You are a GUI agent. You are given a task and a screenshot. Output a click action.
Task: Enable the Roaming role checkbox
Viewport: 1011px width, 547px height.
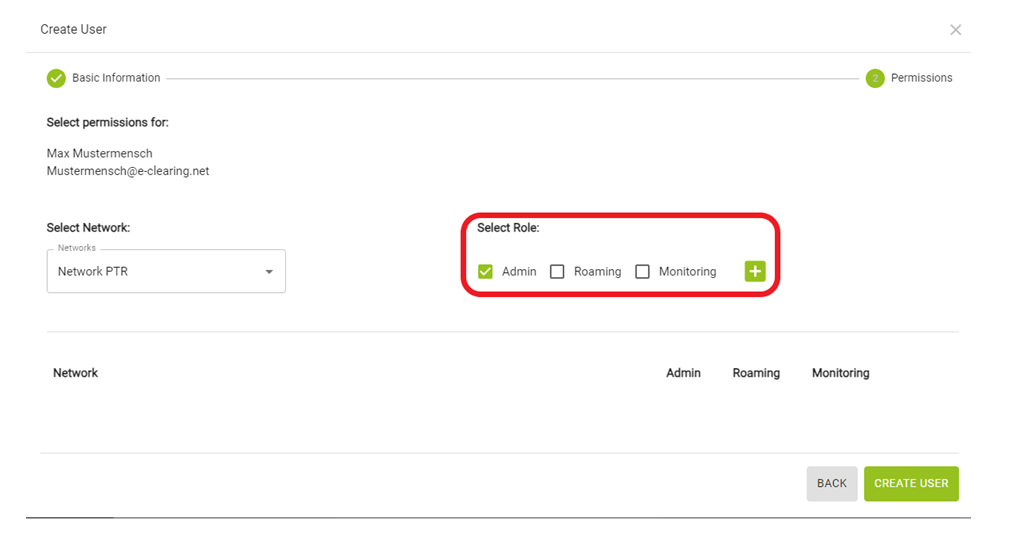click(557, 272)
